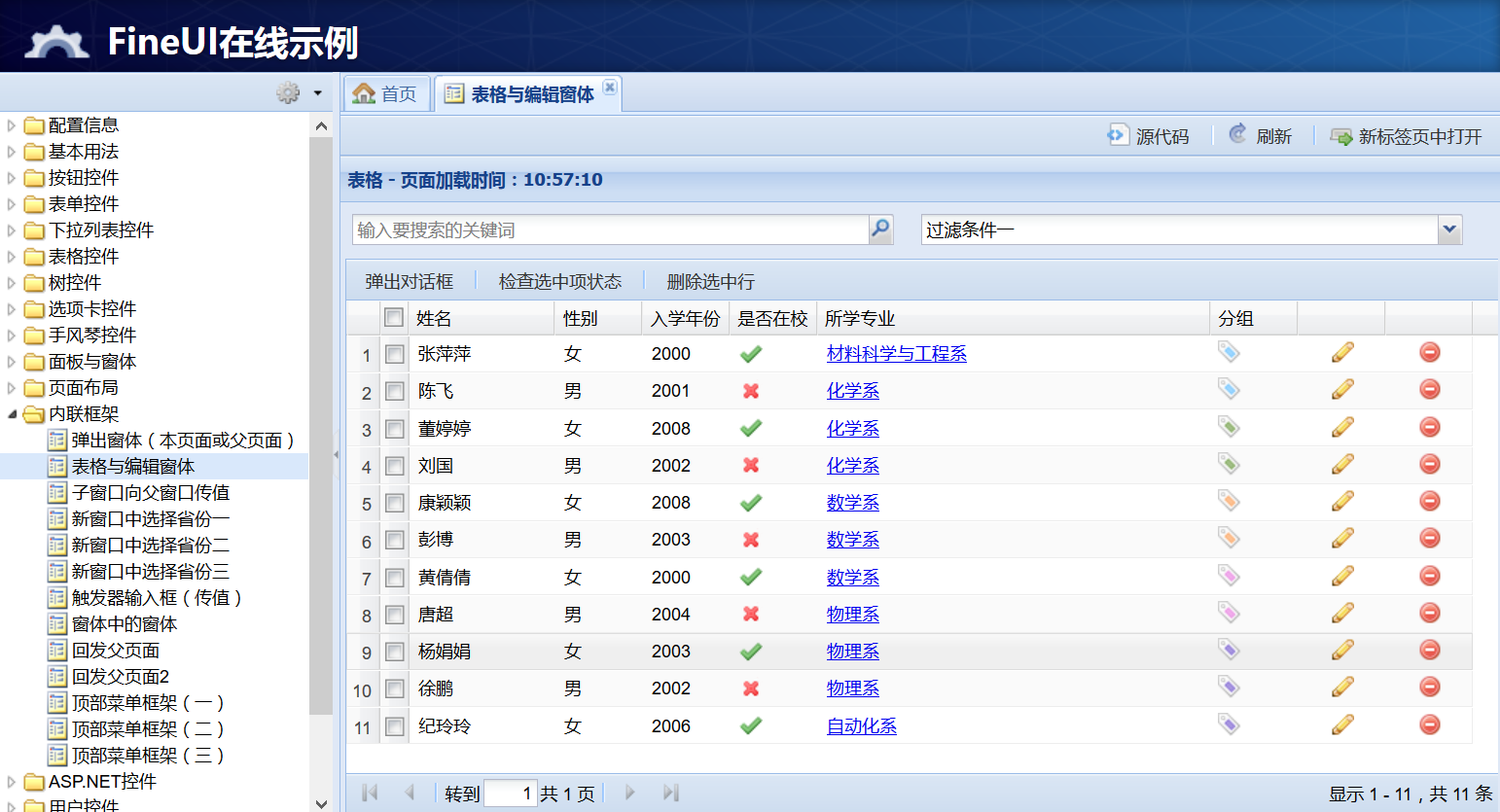Tick the checkbox next to 黄倩倩
The width and height of the screenshot is (1500, 812).
[395, 578]
